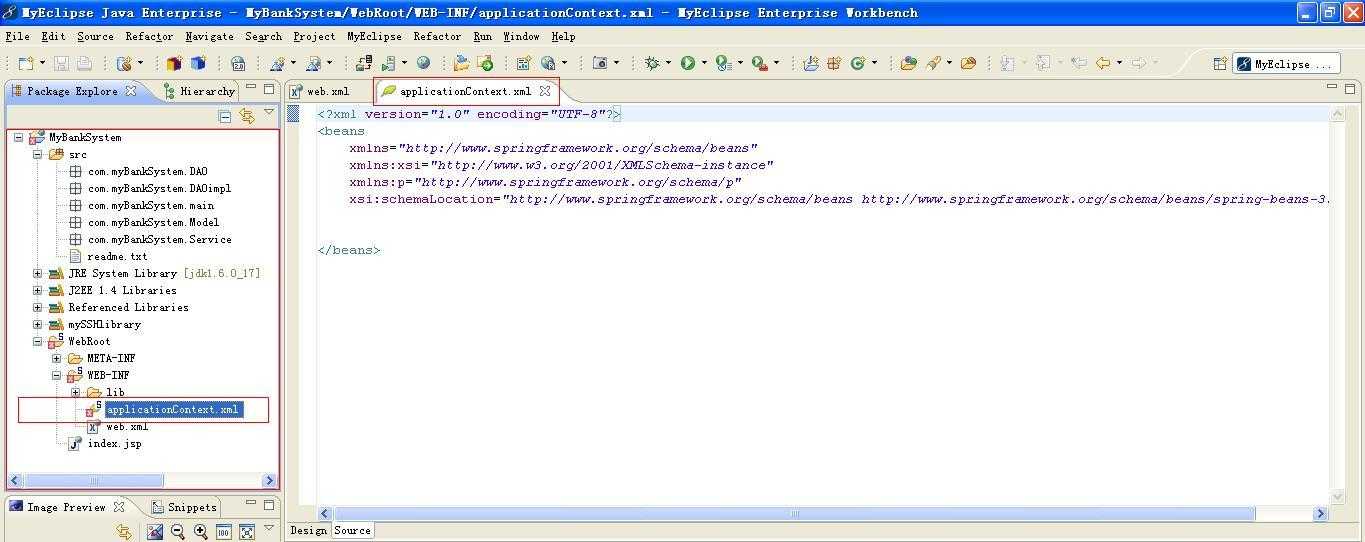Open the New file dropdown arrow
The image size is (1365, 542).
coord(41,63)
